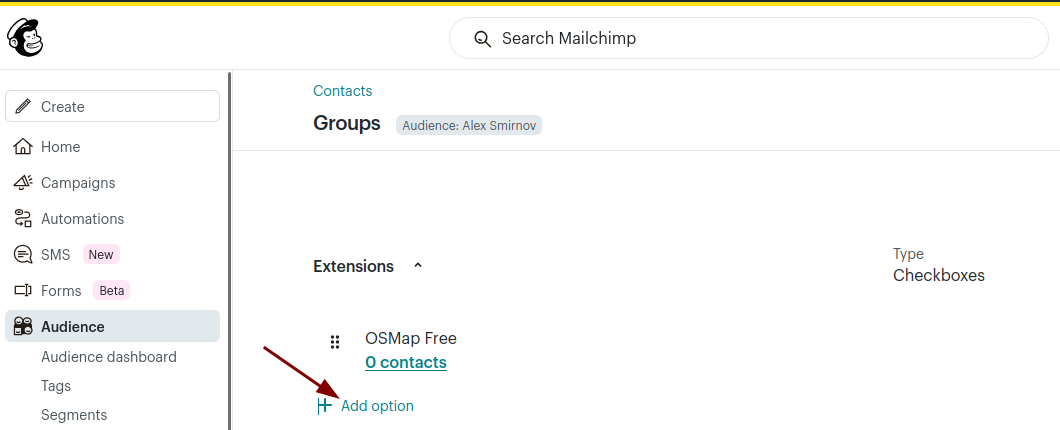Click the sidebar vertical scrollbar

tap(229, 250)
